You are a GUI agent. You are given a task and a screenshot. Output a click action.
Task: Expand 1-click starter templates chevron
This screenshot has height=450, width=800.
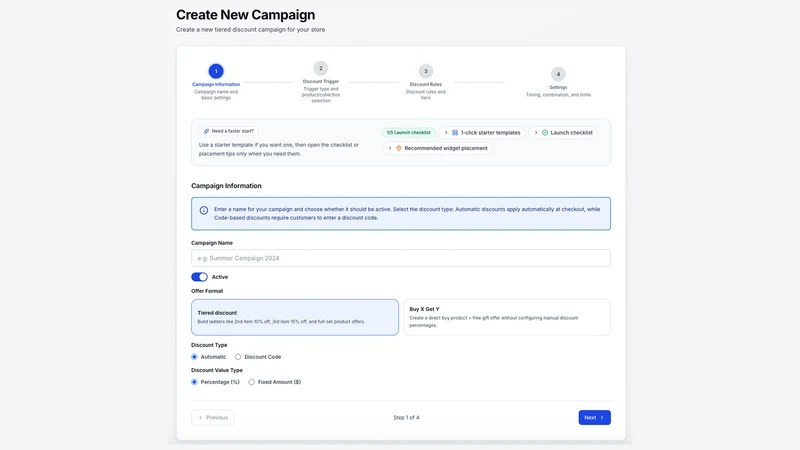pyautogui.click(x=446, y=133)
